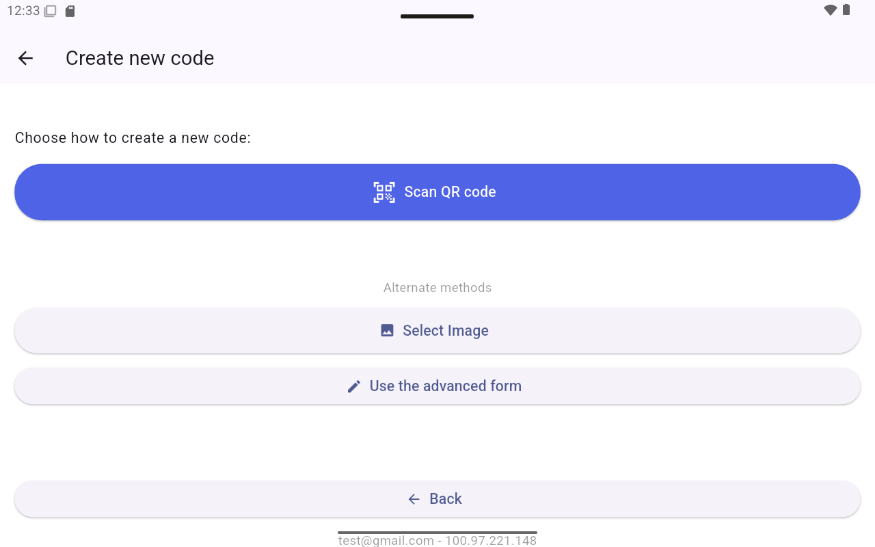Click the pencil icon for the advanced form
Screen dimensions: 875x547
coord(354,386)
